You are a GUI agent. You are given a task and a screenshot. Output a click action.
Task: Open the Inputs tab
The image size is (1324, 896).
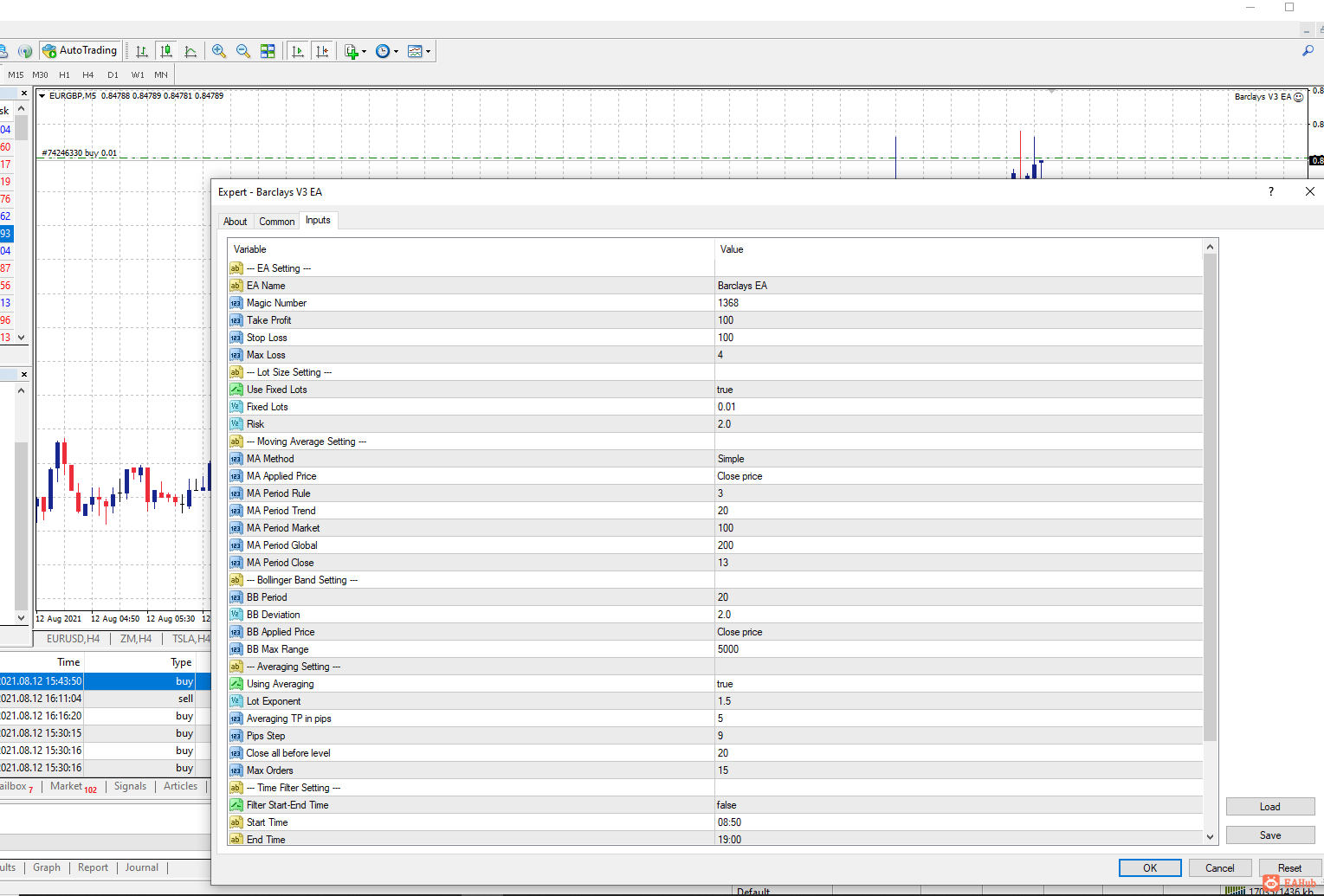click(318, 220)
